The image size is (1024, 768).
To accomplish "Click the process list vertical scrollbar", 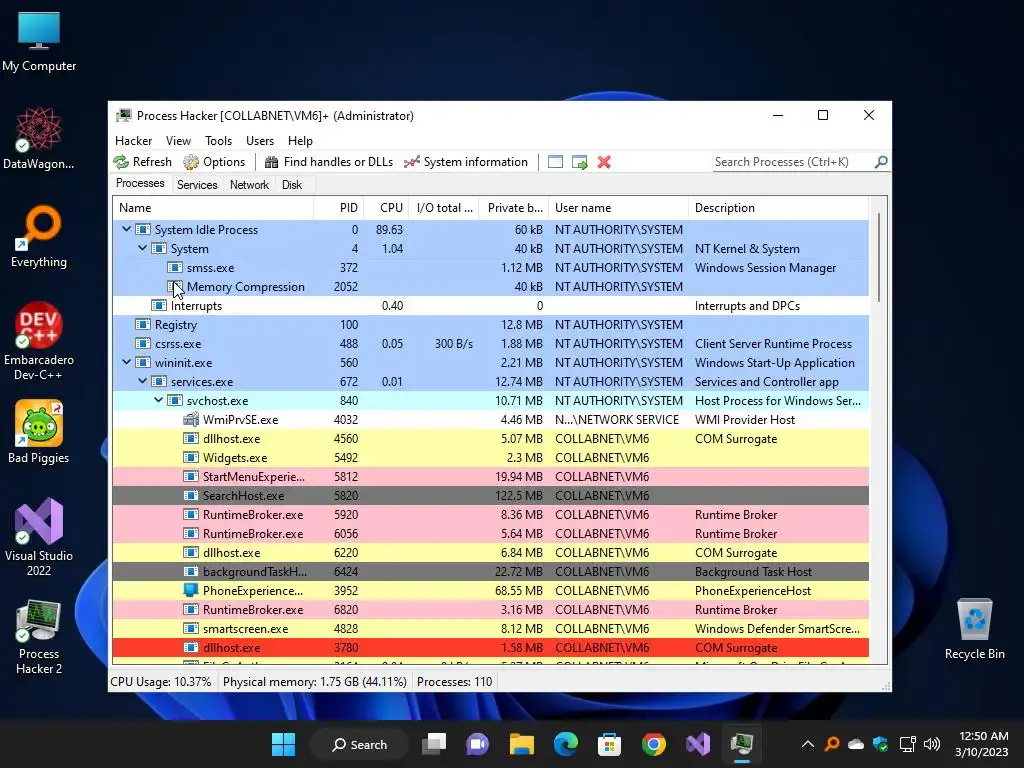I will 878,257.
